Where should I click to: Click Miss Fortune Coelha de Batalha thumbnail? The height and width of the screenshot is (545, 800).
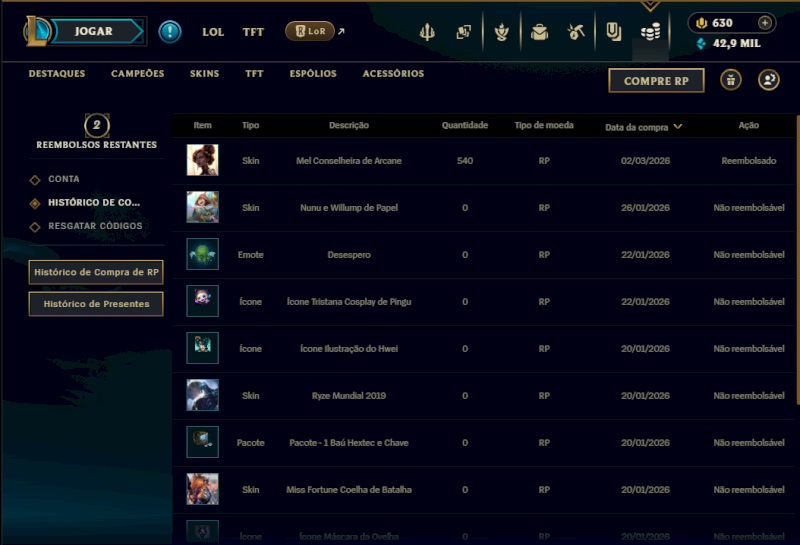tap(203, 488)
